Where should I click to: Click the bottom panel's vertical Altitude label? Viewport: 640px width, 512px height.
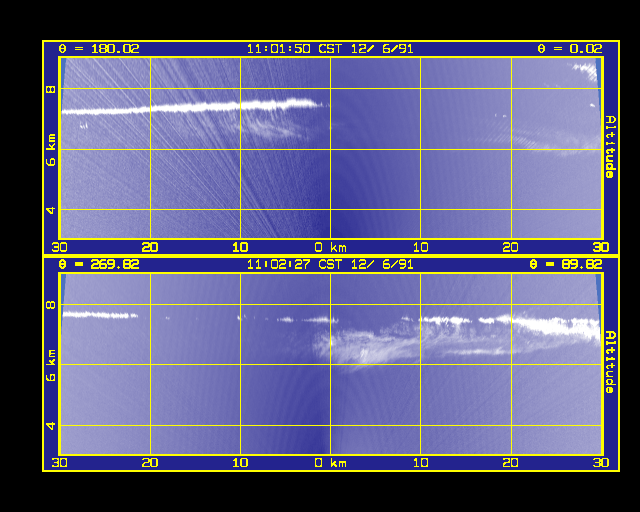tap(610, 362)
